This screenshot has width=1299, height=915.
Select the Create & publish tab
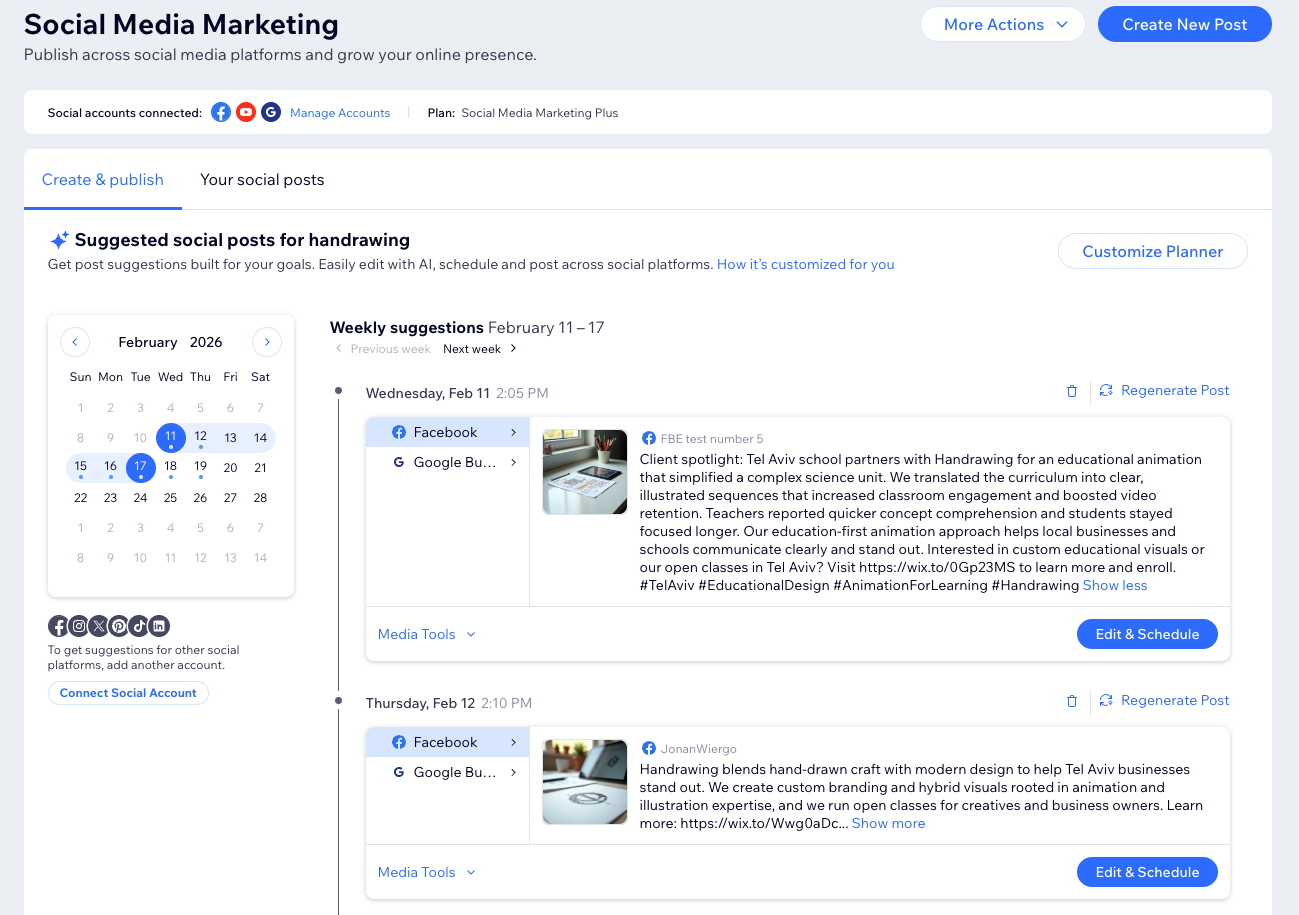coord(102,179)
